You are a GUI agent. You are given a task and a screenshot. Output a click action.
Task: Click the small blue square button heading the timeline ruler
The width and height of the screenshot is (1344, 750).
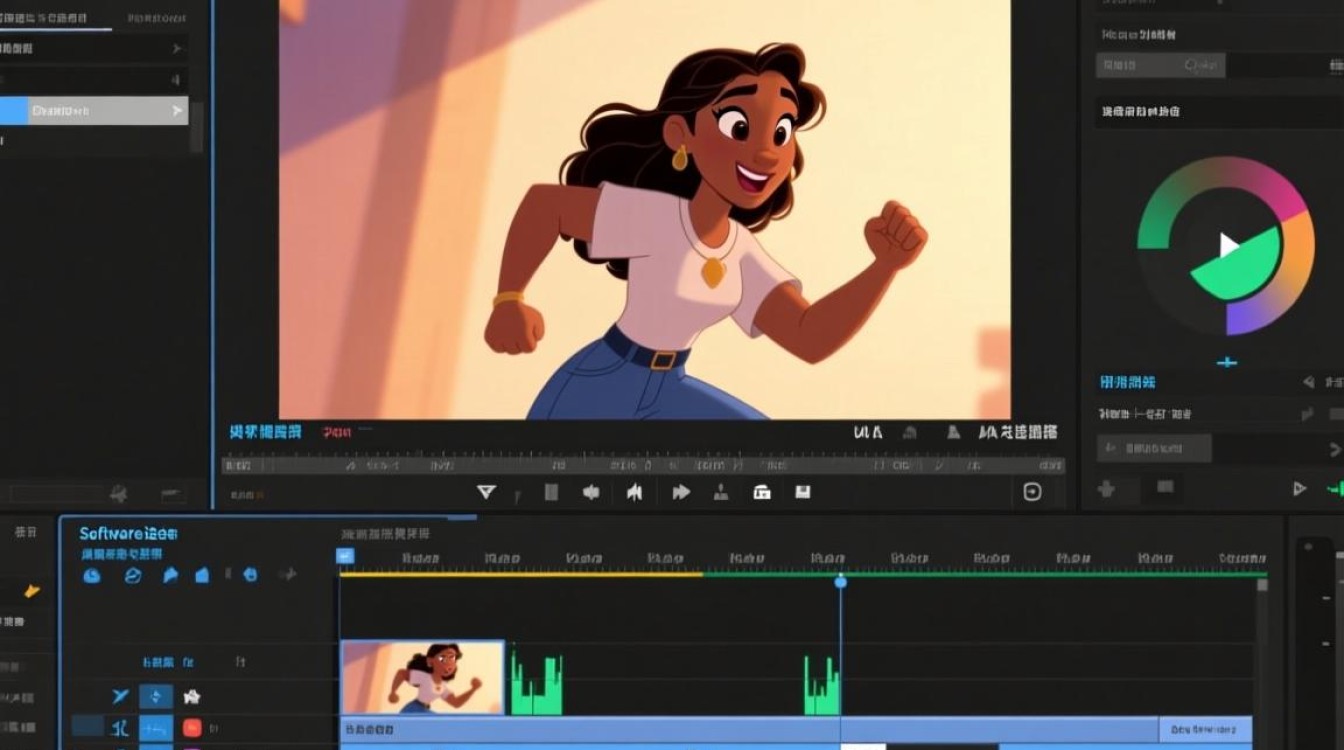(345, 556)
